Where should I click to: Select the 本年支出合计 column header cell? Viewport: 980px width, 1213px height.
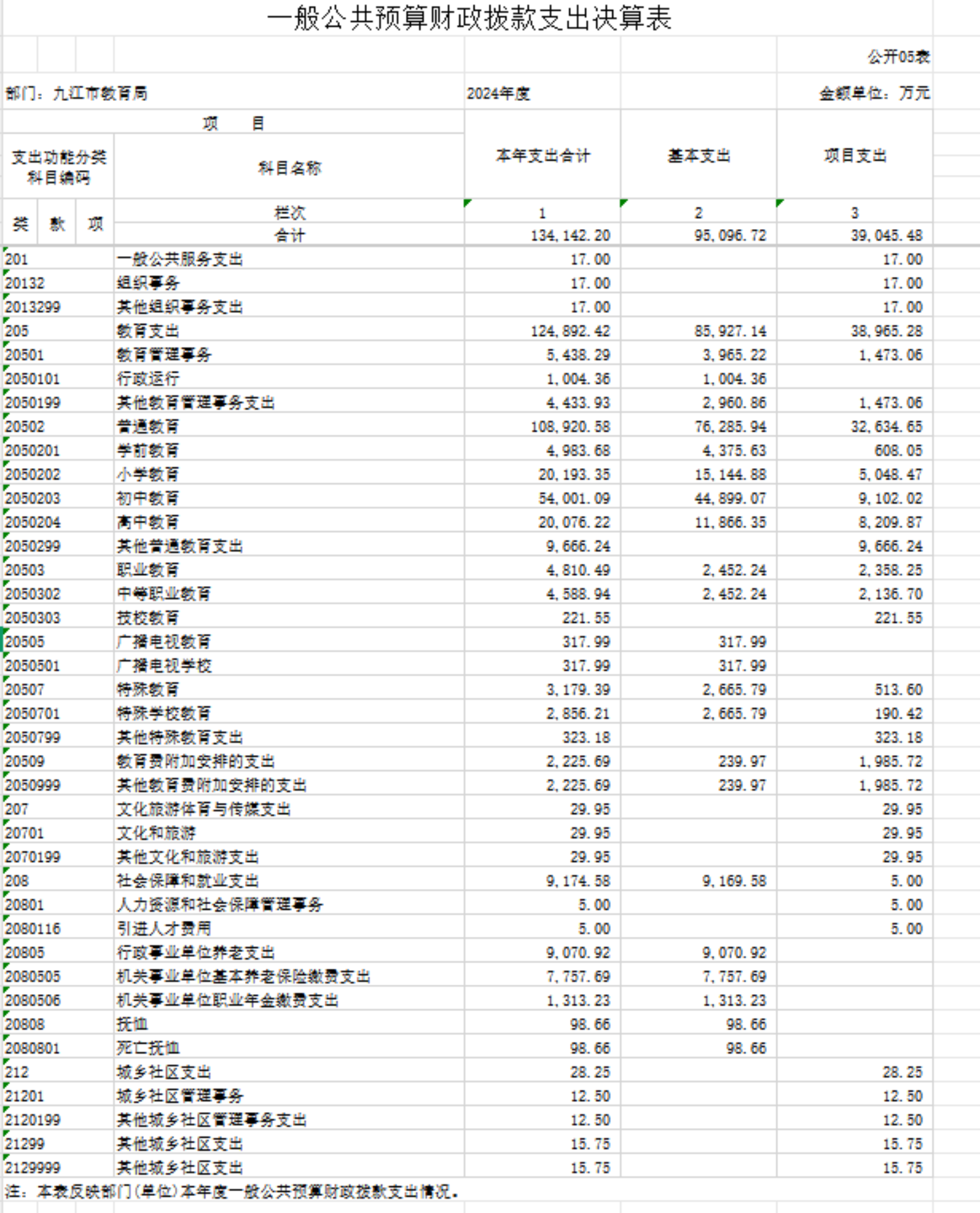pos(542,156)
